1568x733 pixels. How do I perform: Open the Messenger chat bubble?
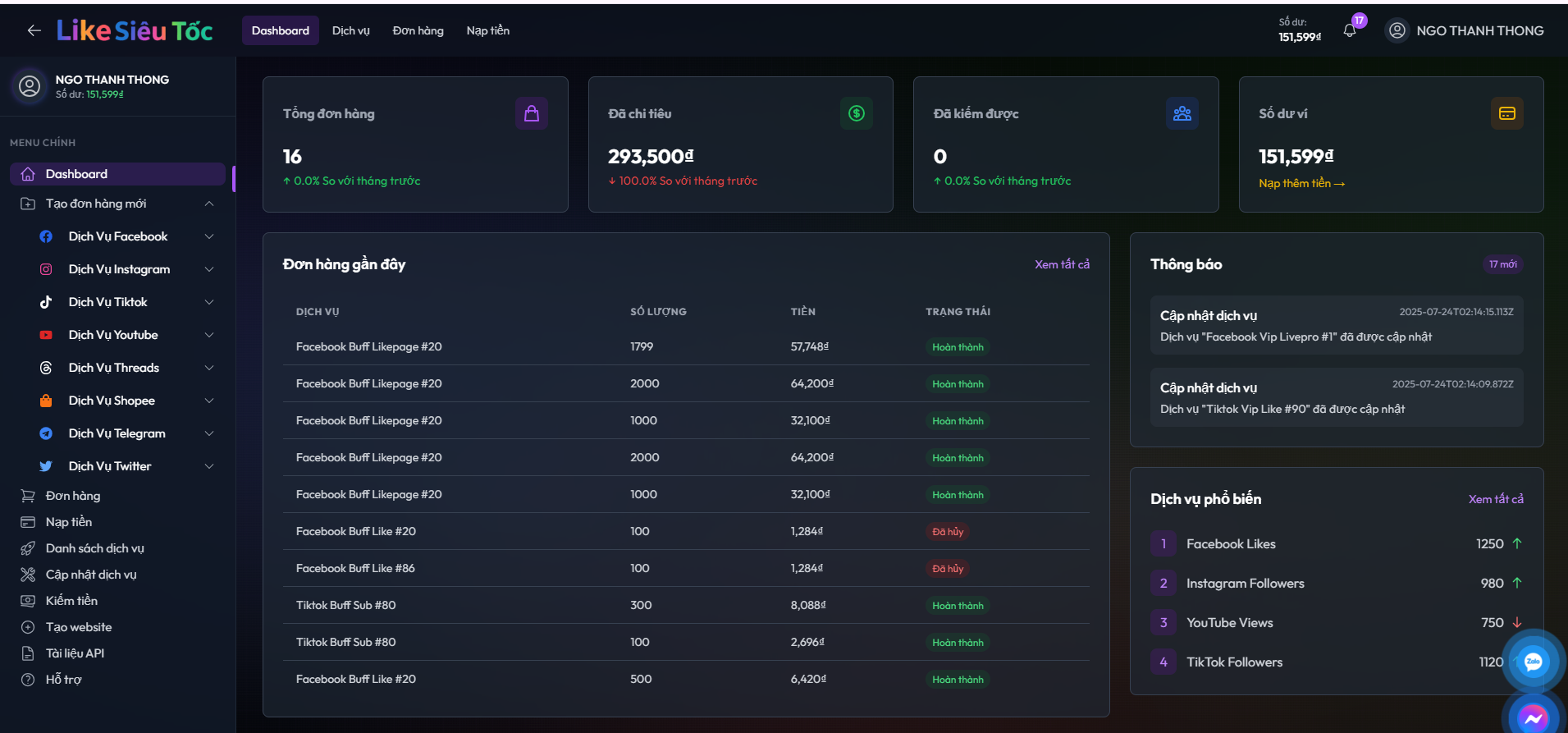tap(1532, 717)
